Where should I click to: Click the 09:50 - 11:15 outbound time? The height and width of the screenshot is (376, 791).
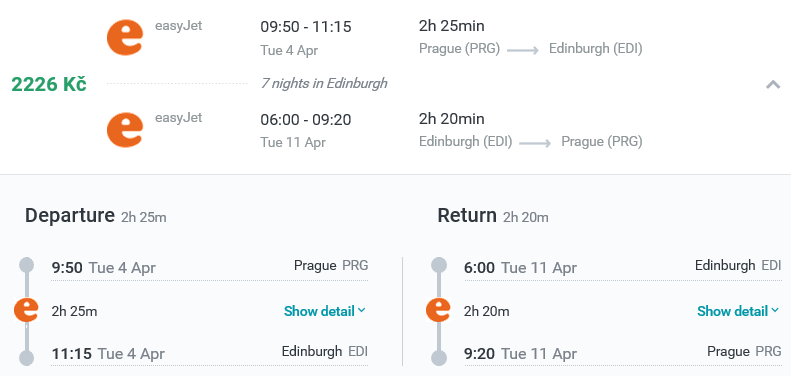(306, 27)
